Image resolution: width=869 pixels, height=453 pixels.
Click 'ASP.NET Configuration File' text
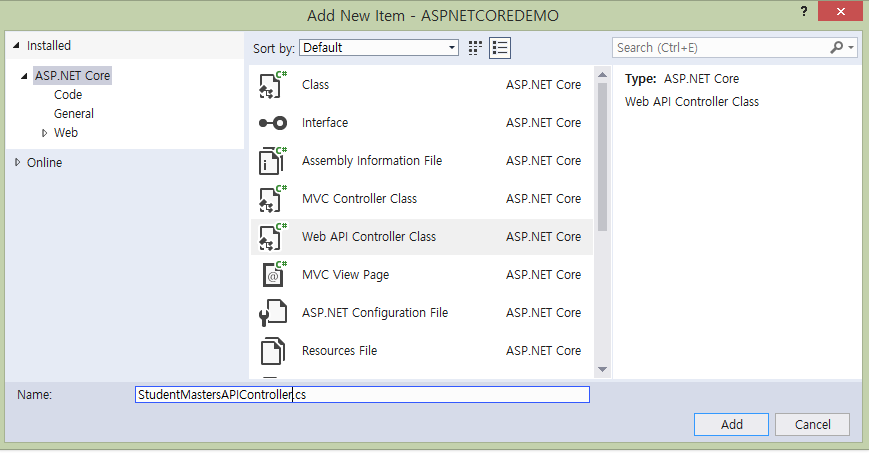[x=375, y=313]
